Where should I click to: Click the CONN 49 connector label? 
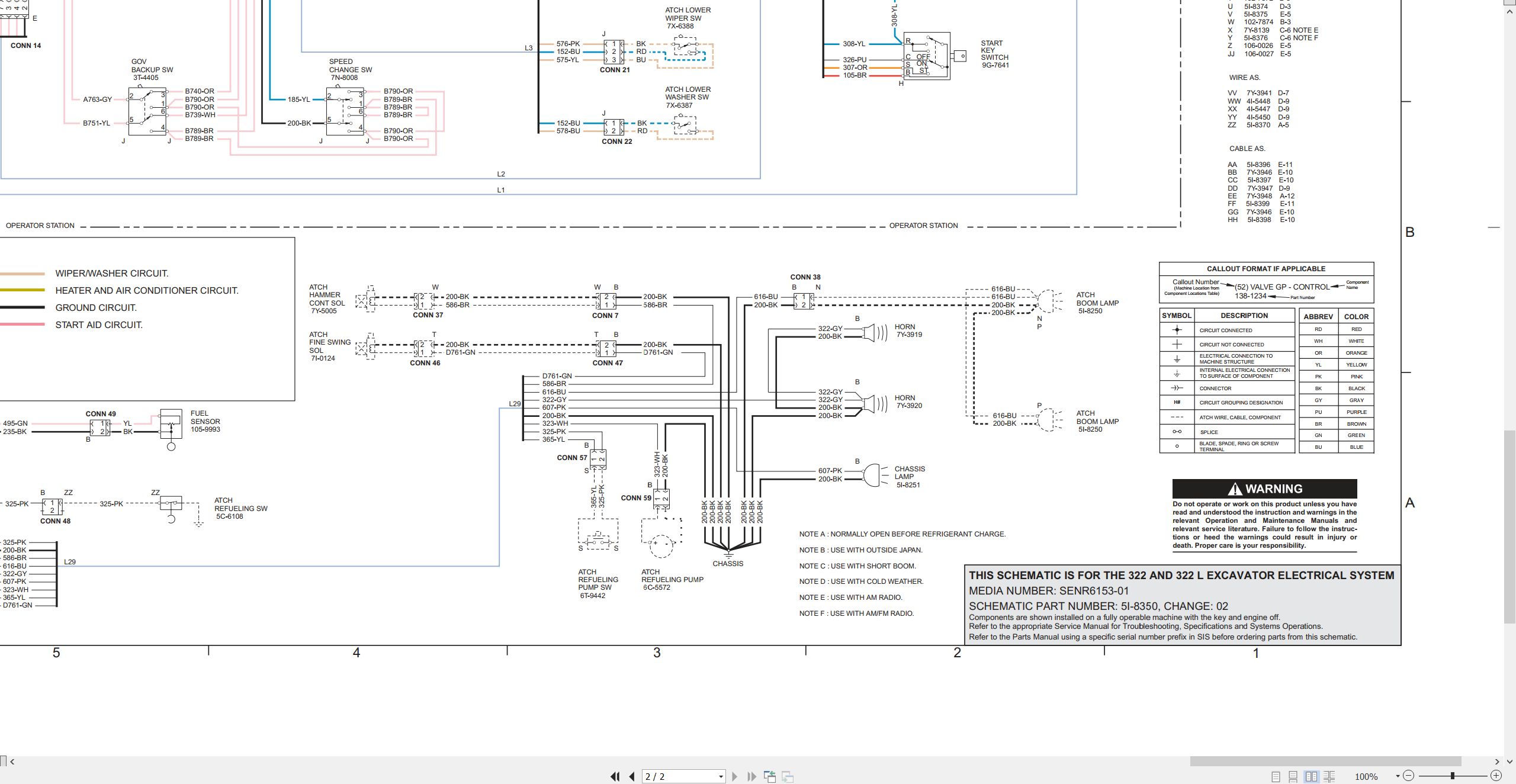pos(101,414)
